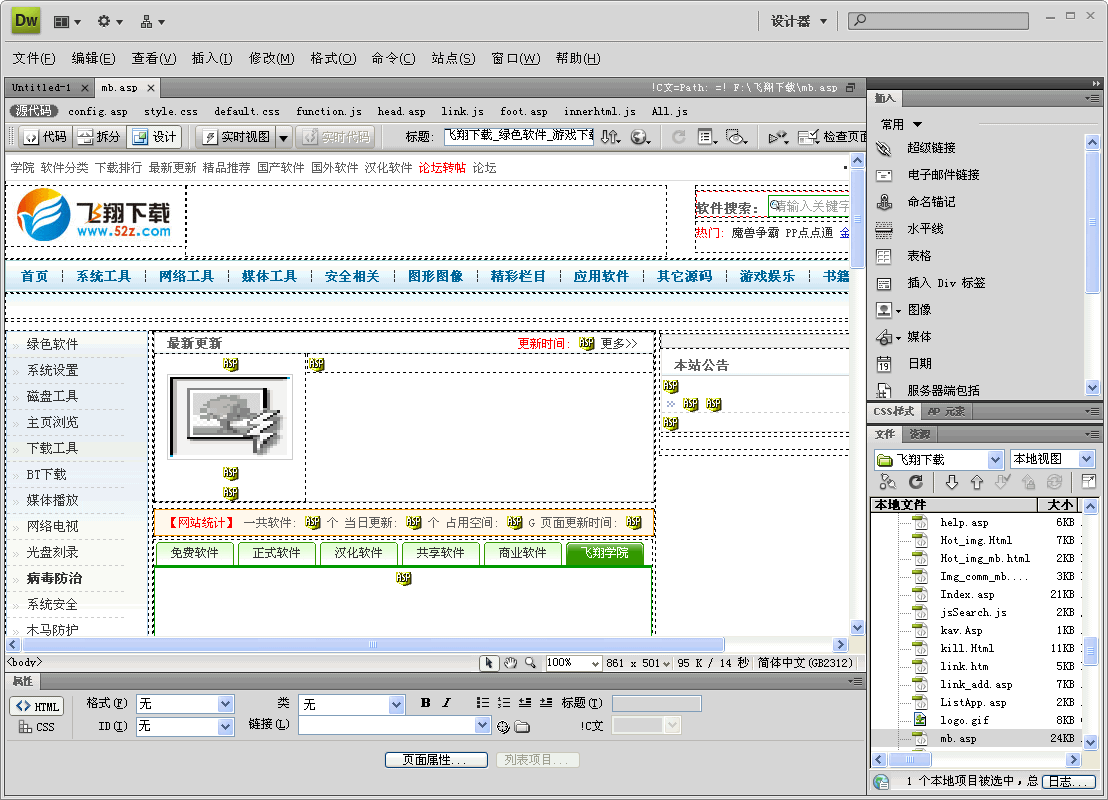Click the 页面属性 button
Image resolution: width=1108 pixels, height=800 pixels.
coord(436,759)
